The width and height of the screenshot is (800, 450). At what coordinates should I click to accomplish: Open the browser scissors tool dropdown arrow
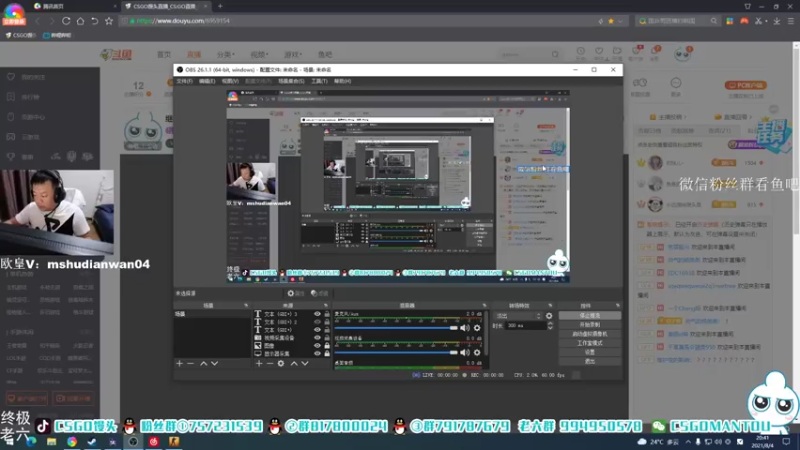click(x=766, y=21)
